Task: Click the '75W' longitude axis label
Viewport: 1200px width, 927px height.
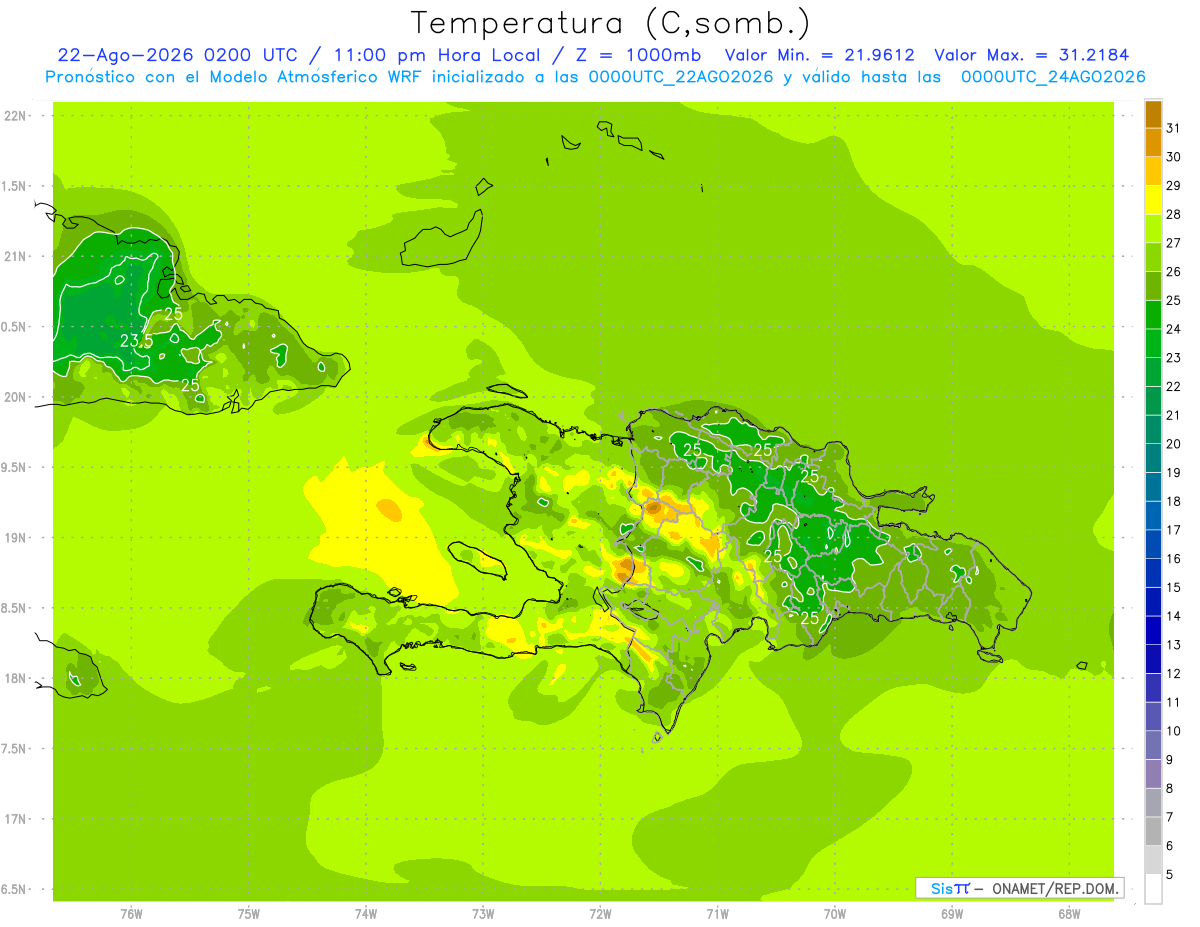Action: click(x=249, y=914)
